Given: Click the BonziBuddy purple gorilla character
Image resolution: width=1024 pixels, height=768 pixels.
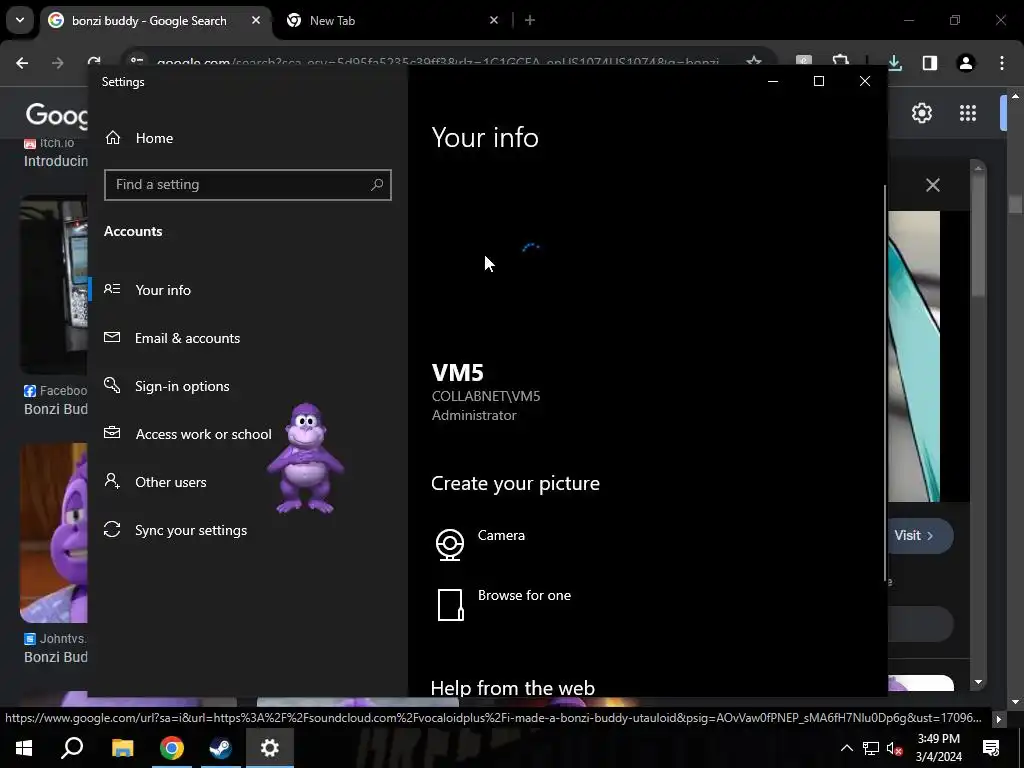Looking at the screenshot, I should [305, 458].
